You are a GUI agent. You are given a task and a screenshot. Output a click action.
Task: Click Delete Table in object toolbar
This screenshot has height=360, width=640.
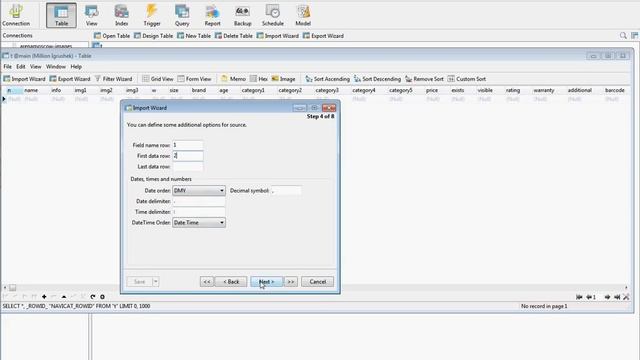click(x=233, y=36)
